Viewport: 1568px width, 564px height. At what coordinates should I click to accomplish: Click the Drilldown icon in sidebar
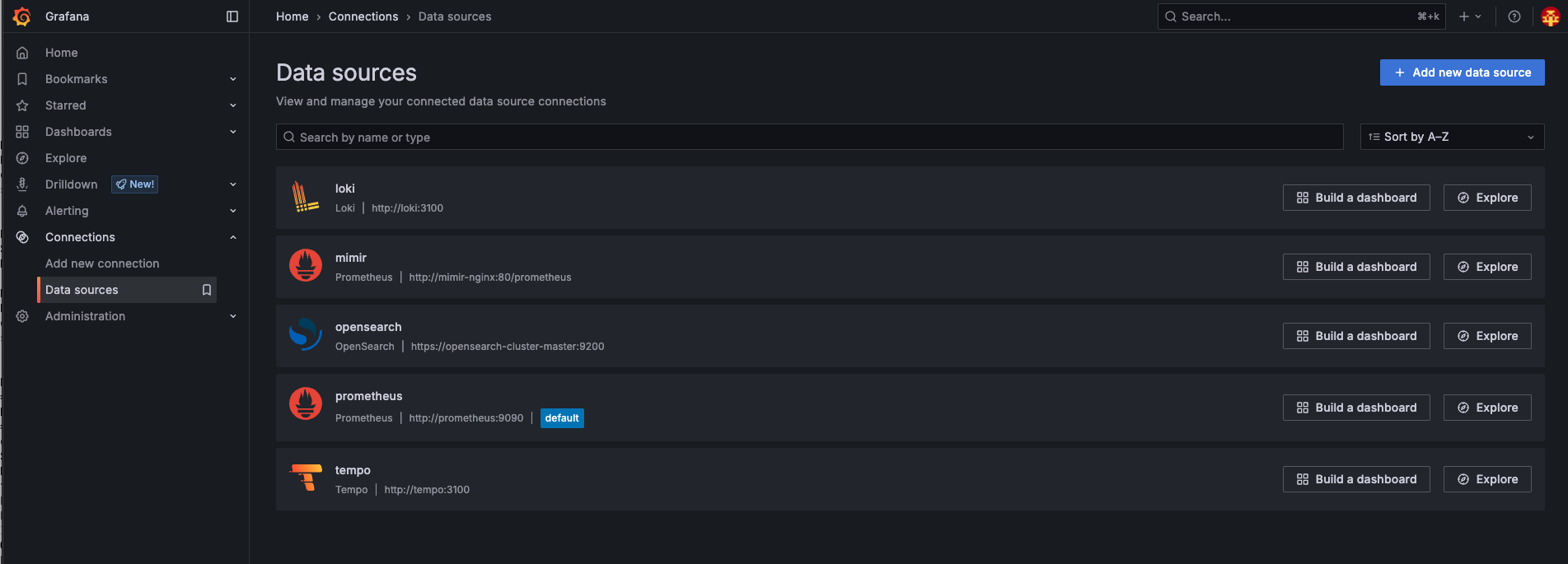22,184
